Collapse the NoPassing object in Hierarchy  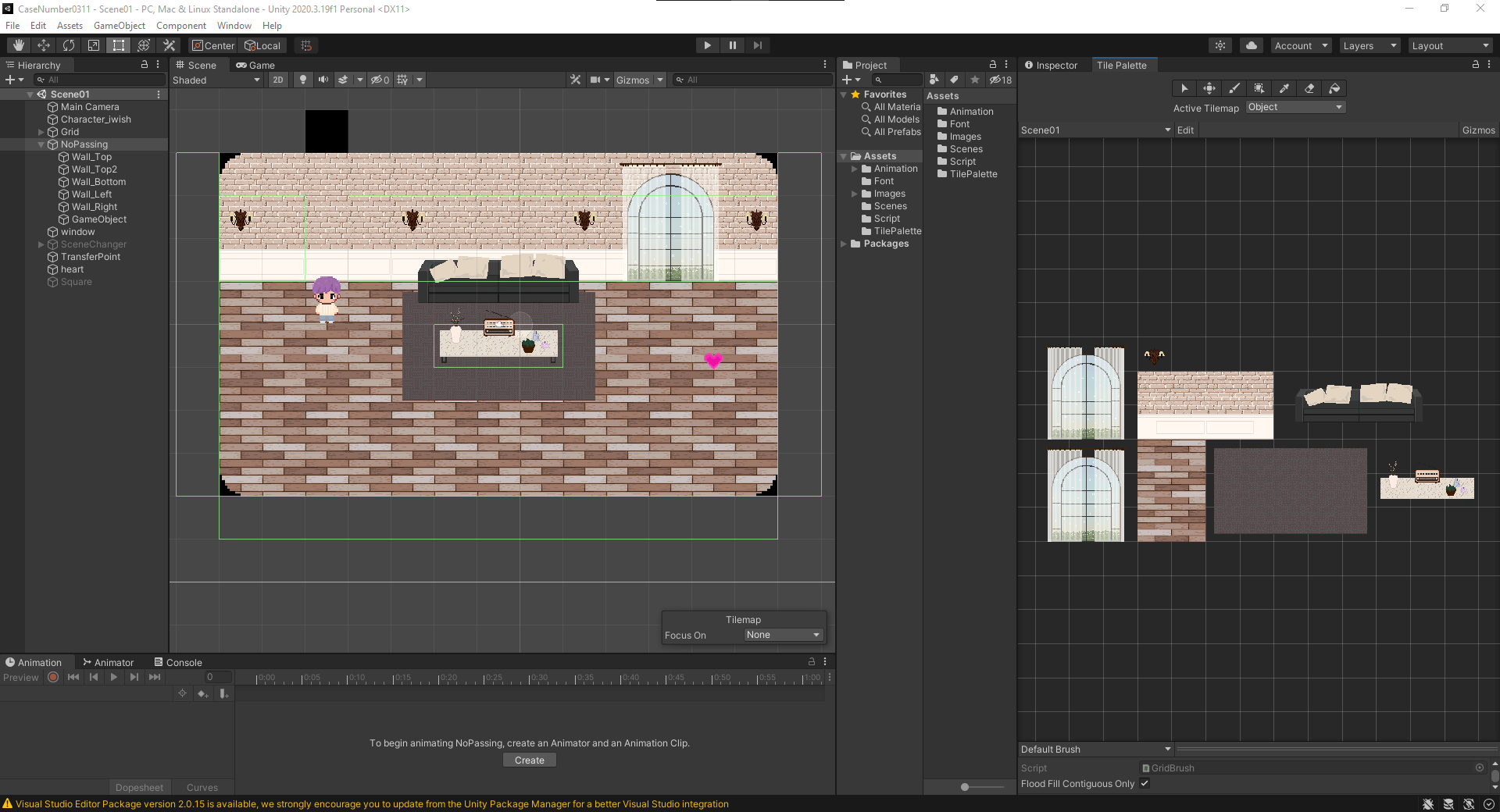pos(41,144)
